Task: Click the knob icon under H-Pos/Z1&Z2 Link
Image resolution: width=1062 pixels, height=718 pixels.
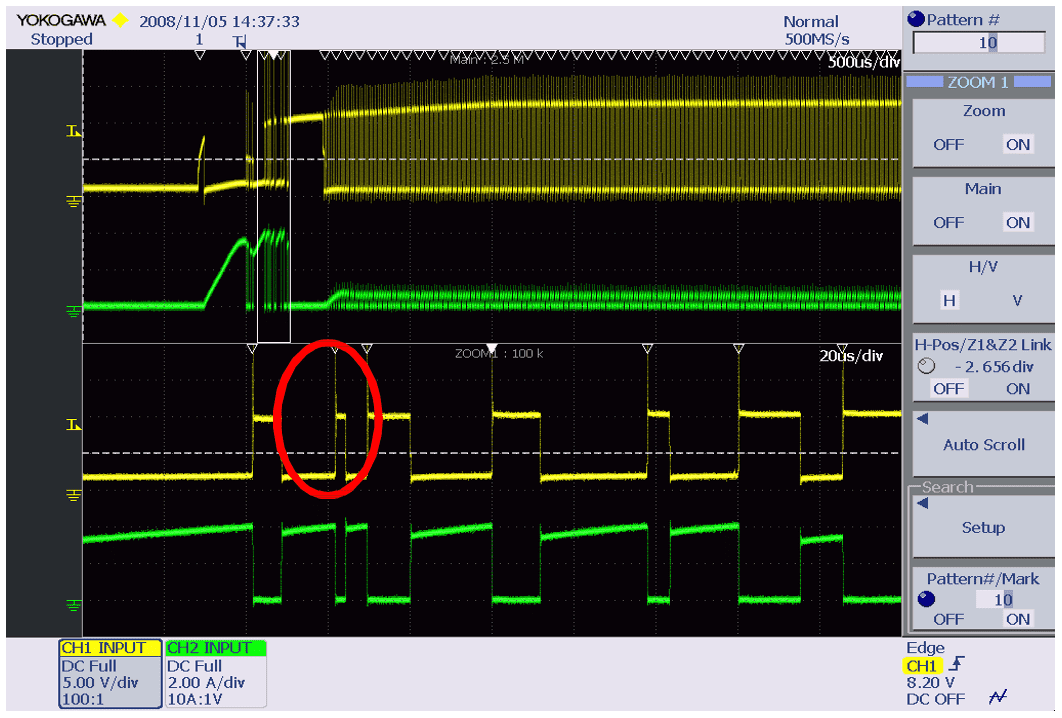Action: pos(923,366)
